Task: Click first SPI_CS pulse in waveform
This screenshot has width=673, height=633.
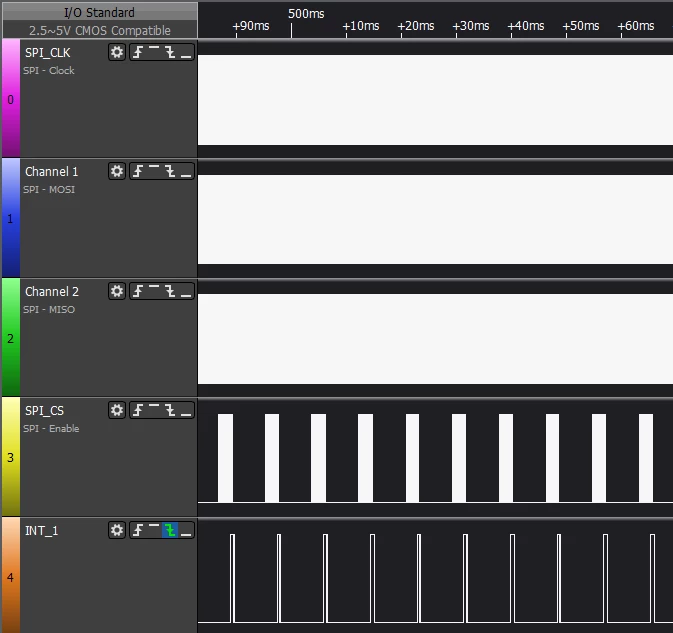Action: [x=225, y=458]
